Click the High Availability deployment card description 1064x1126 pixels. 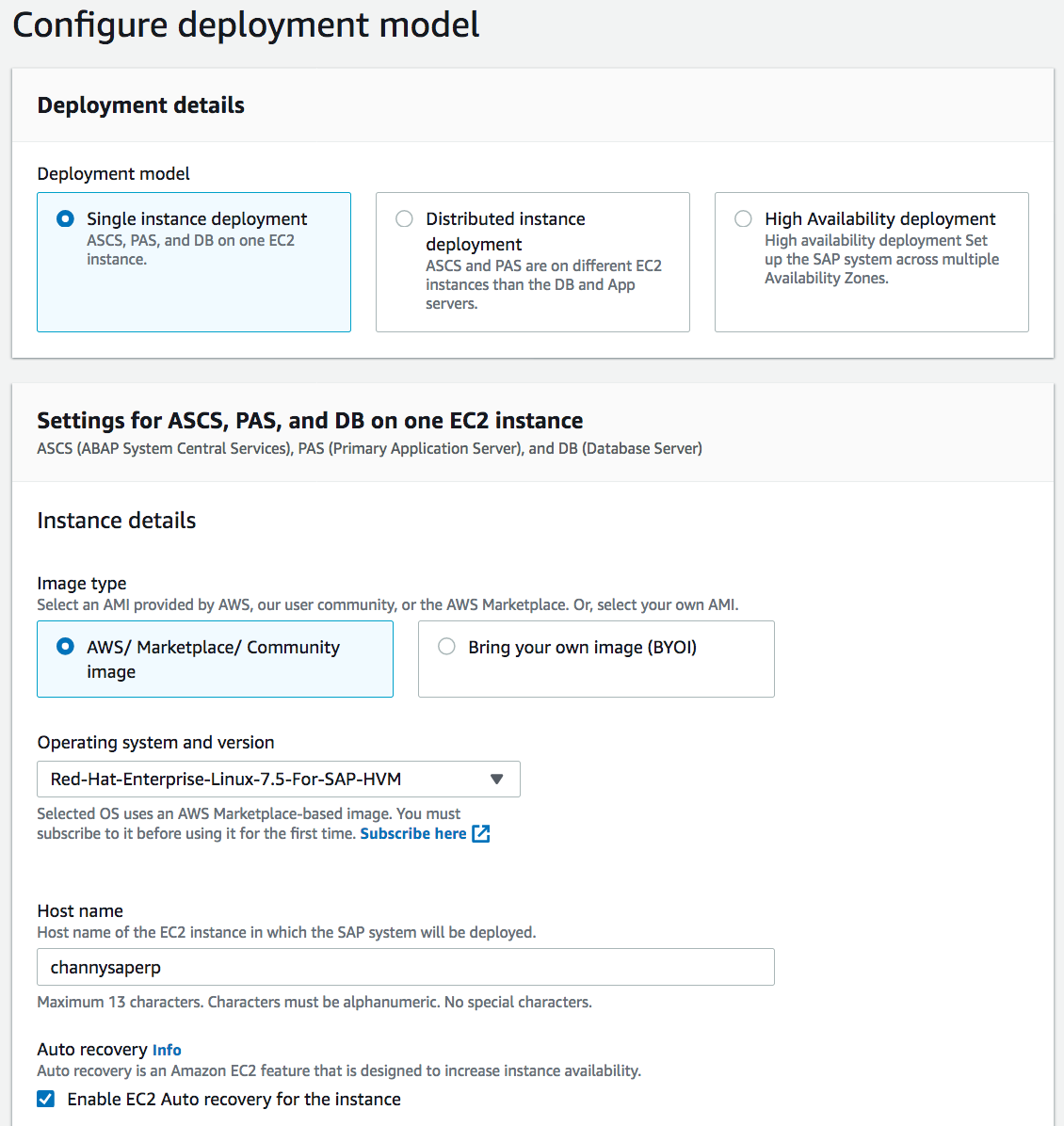881,259
